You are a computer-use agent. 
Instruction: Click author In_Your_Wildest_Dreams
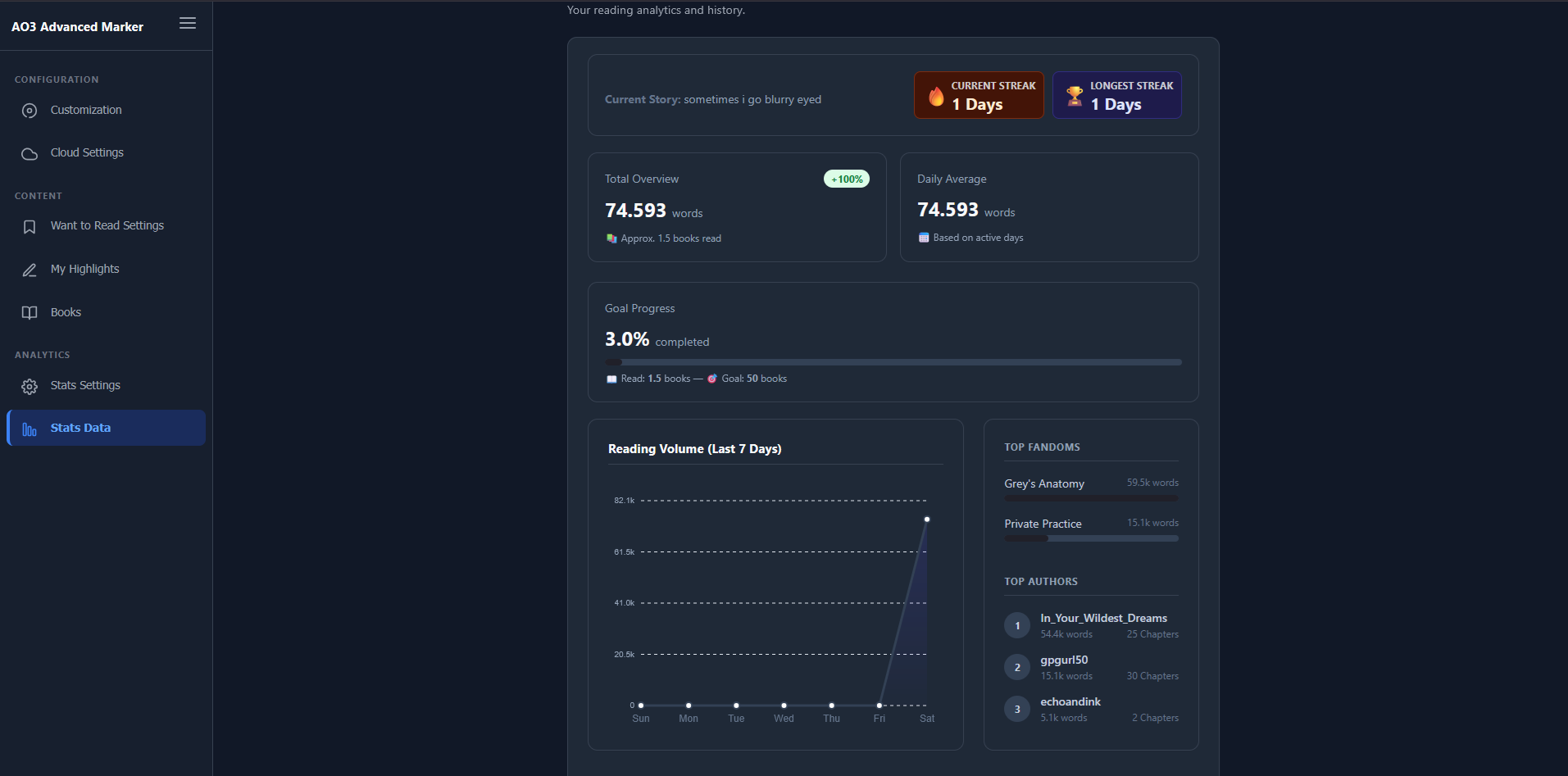(1103, 618)
